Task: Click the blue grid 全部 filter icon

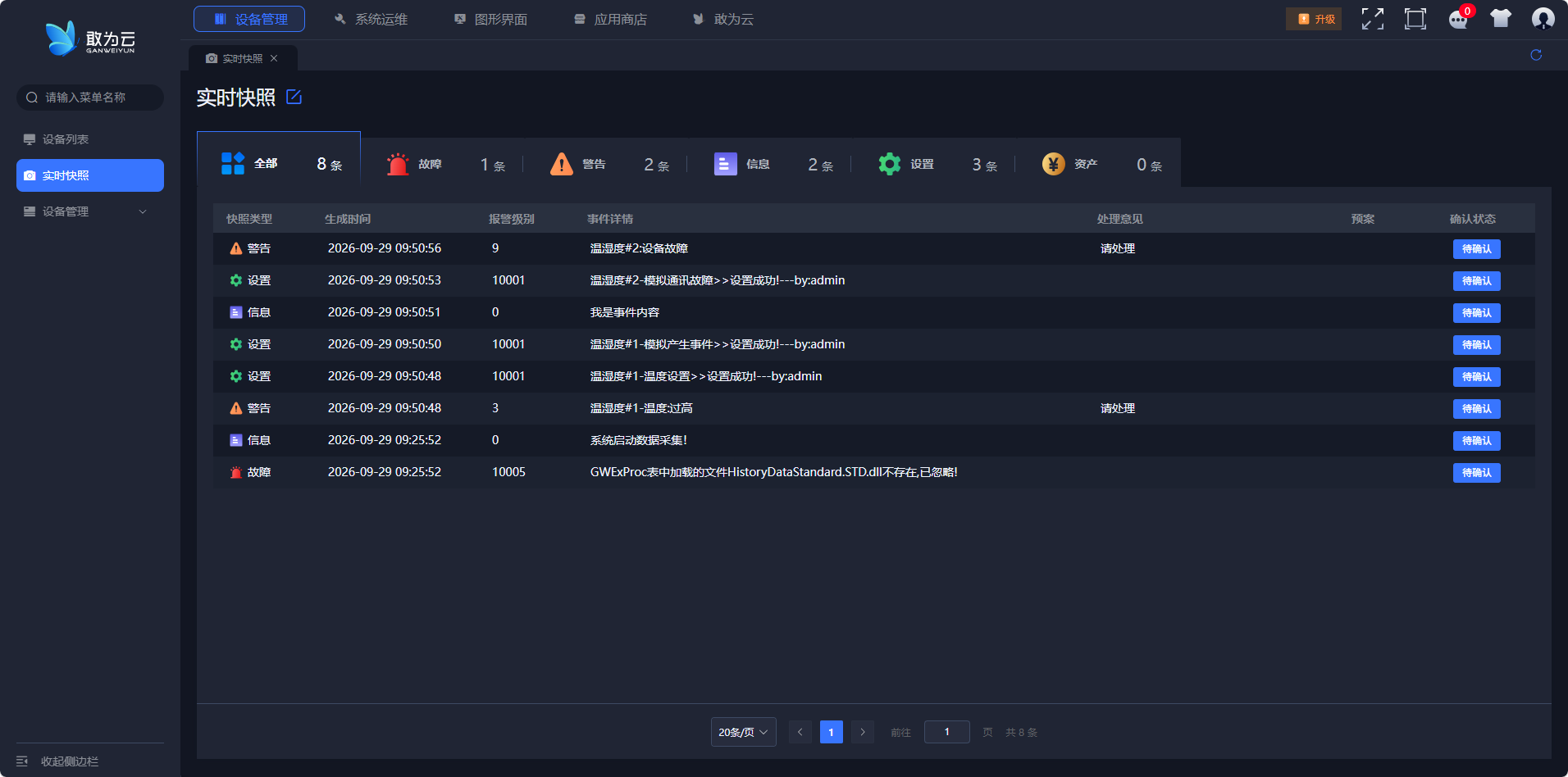Action: point(233,163)
